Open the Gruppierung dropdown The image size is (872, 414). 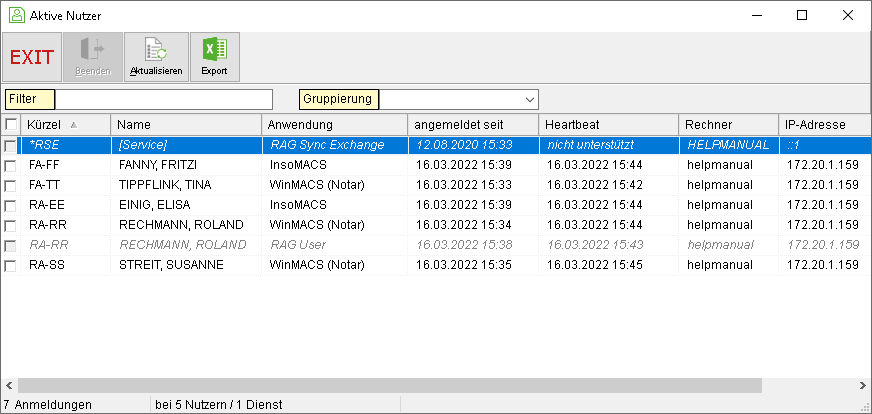point(528,100)
